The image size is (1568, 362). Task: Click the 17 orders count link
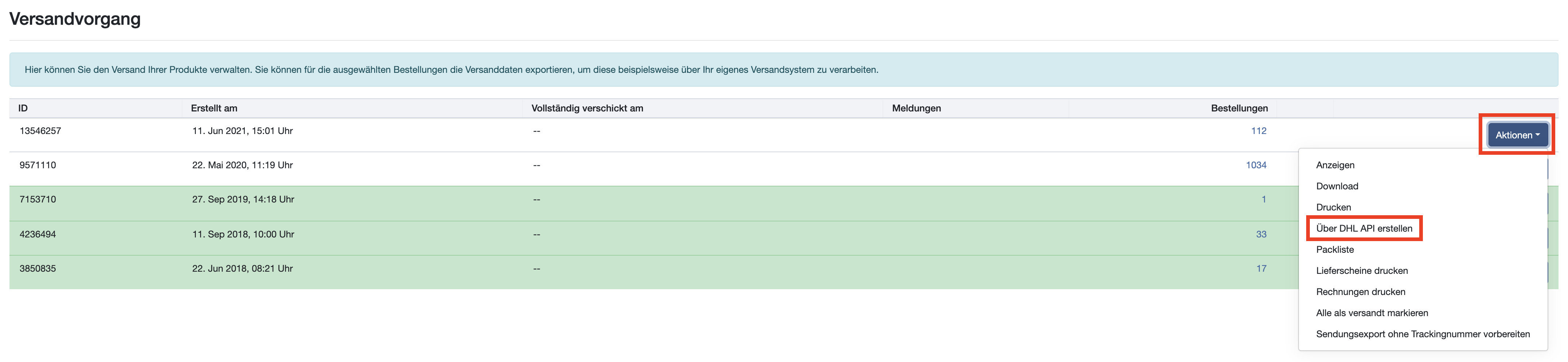point(1261,268)
